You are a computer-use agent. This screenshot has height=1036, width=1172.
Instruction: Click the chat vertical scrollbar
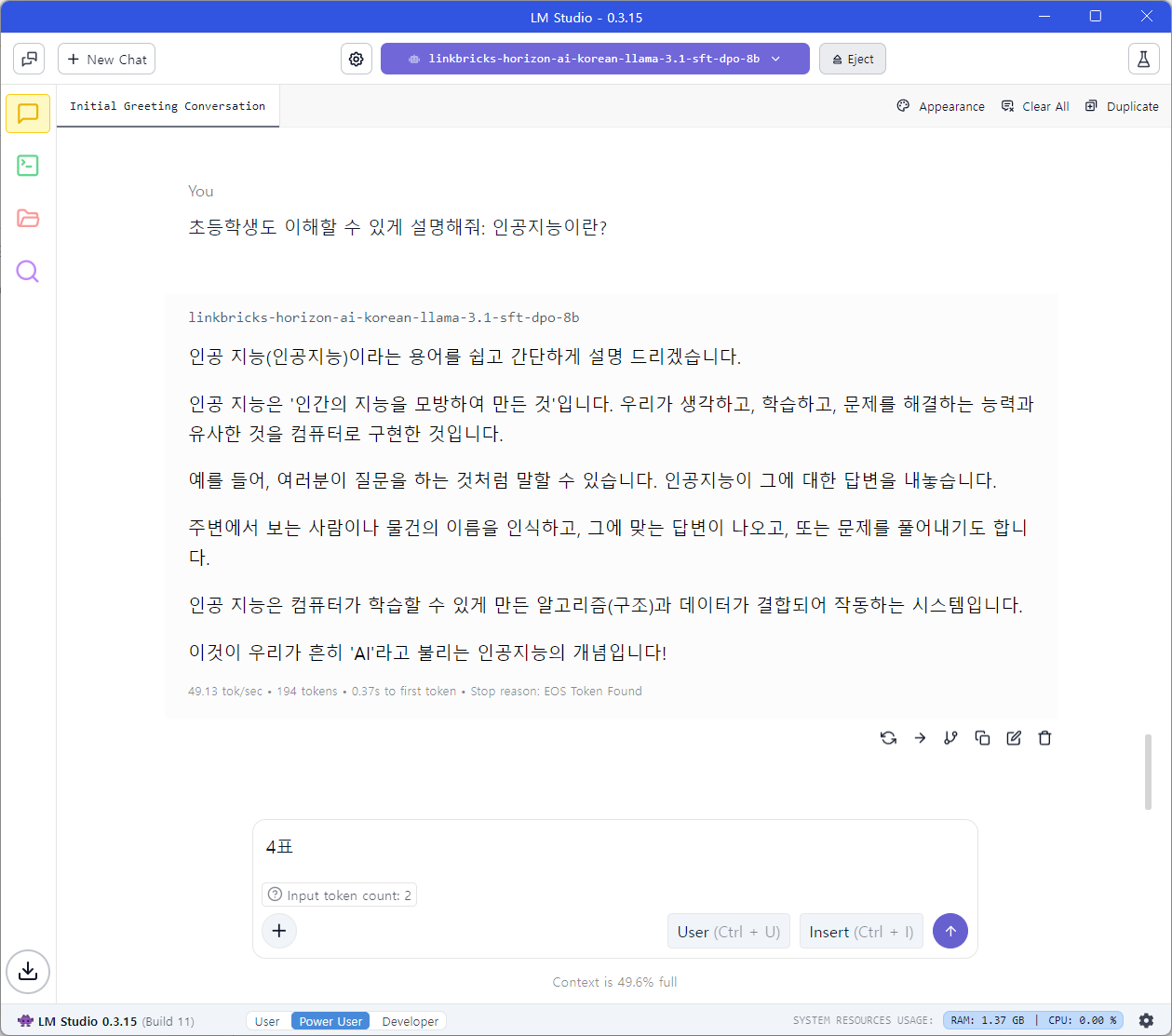pyautogui.click(x=1148, y=773)
